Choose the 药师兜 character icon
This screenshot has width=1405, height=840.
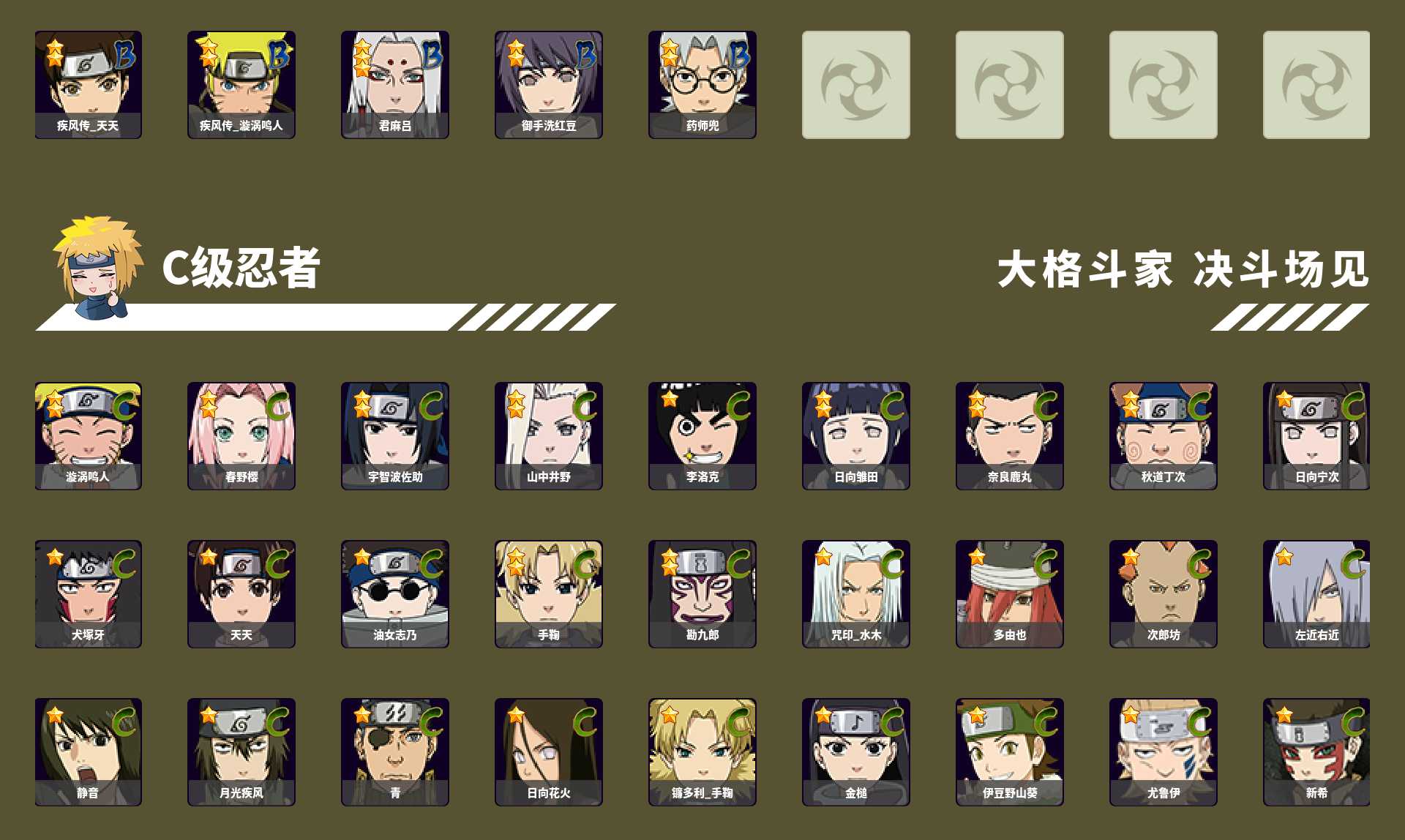(702, 85)
